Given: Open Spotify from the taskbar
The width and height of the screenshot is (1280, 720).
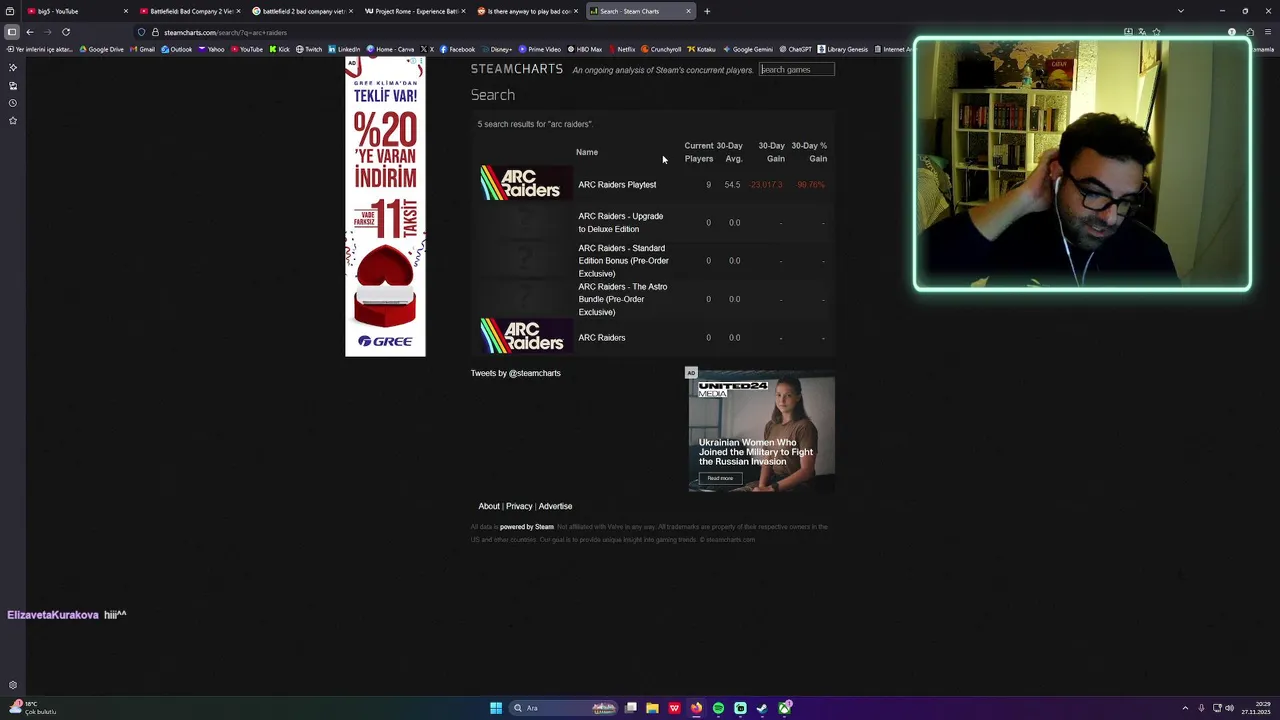Looking at the screenshot, I should coord(718,708).
